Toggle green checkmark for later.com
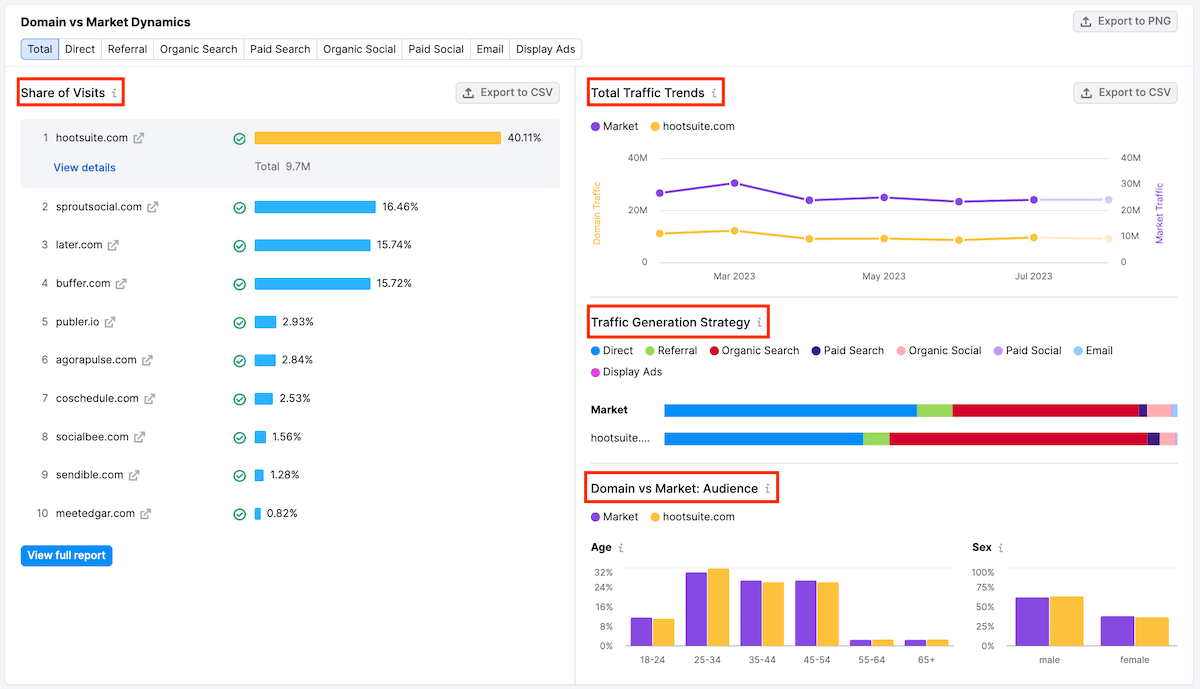Screen dimensions: 1200x689 [x=239, y=246]
